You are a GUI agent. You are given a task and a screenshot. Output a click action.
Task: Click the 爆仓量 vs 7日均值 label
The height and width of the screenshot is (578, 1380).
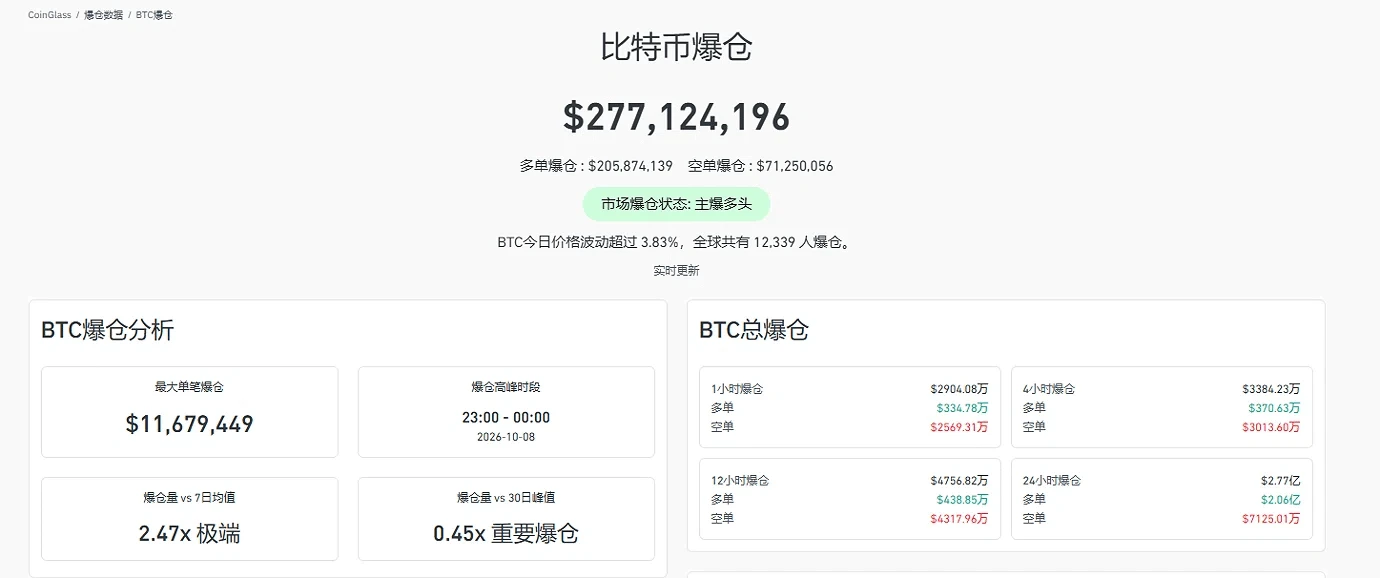[x=190, y=497]
